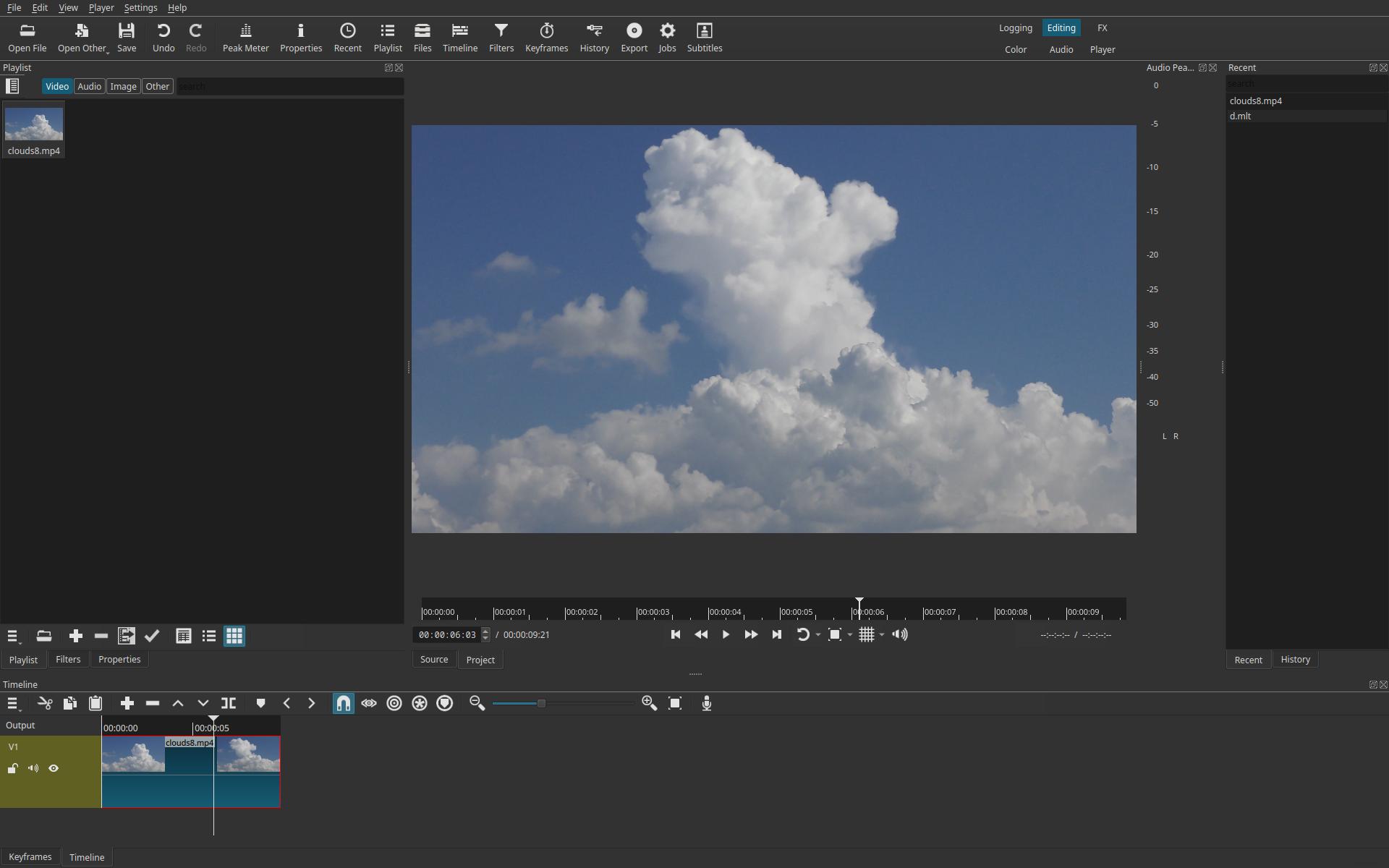This screenshot has height=868, width=1389.
Task: Select the Audio filter button in Playlist
Action: [89, 86]
